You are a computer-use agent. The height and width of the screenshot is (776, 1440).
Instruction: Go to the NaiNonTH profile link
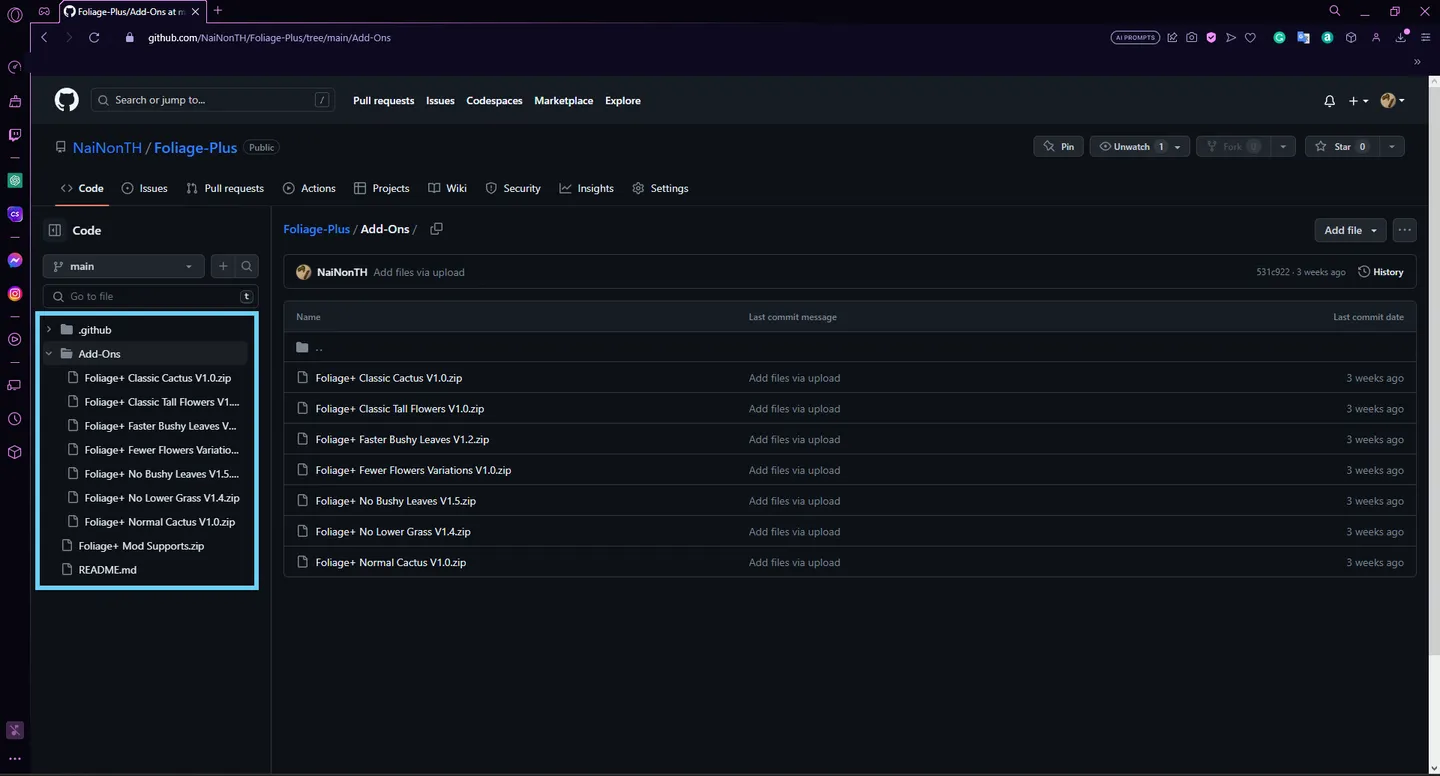107,148
